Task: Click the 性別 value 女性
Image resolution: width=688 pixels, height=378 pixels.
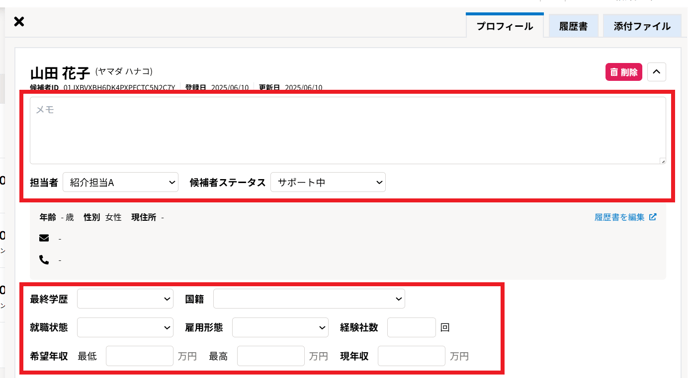Action: [113, 217]
